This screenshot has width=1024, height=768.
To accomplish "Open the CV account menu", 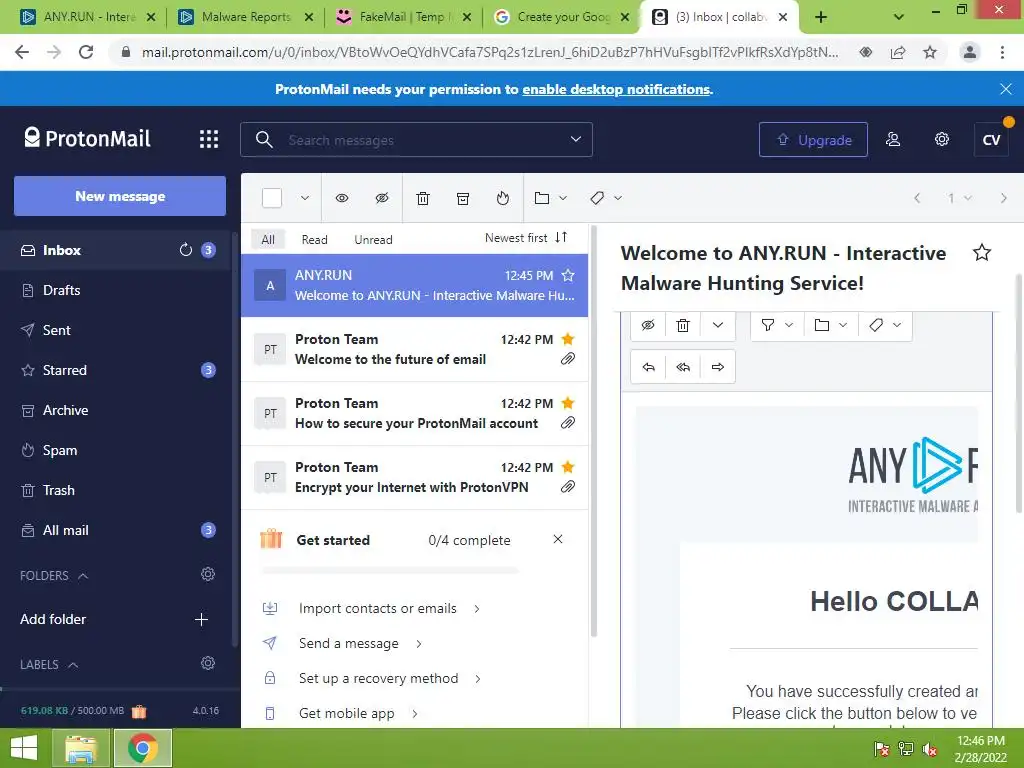I will coord(991,140).
